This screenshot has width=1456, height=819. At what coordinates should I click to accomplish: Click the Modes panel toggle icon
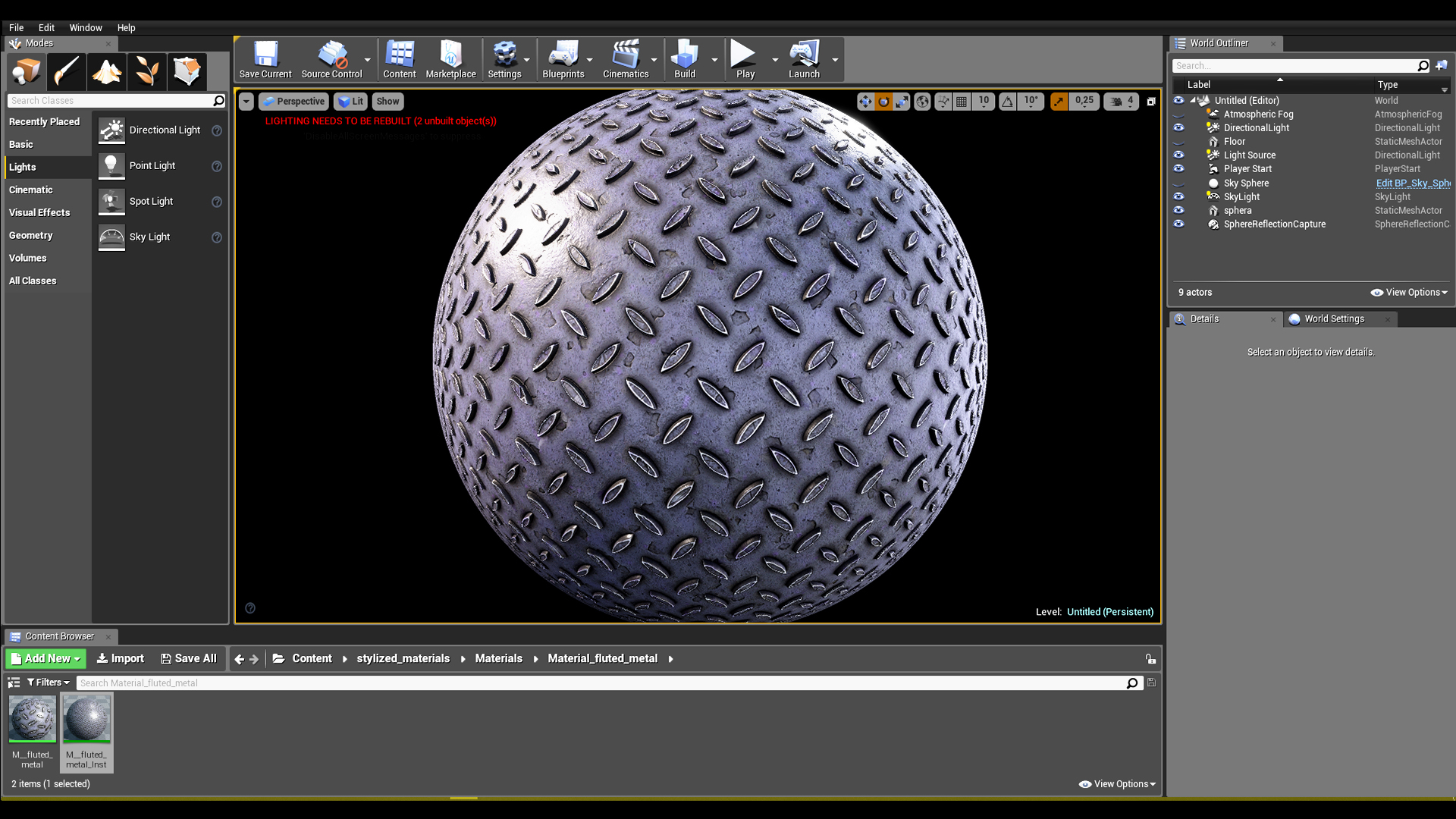pos(15,42)
